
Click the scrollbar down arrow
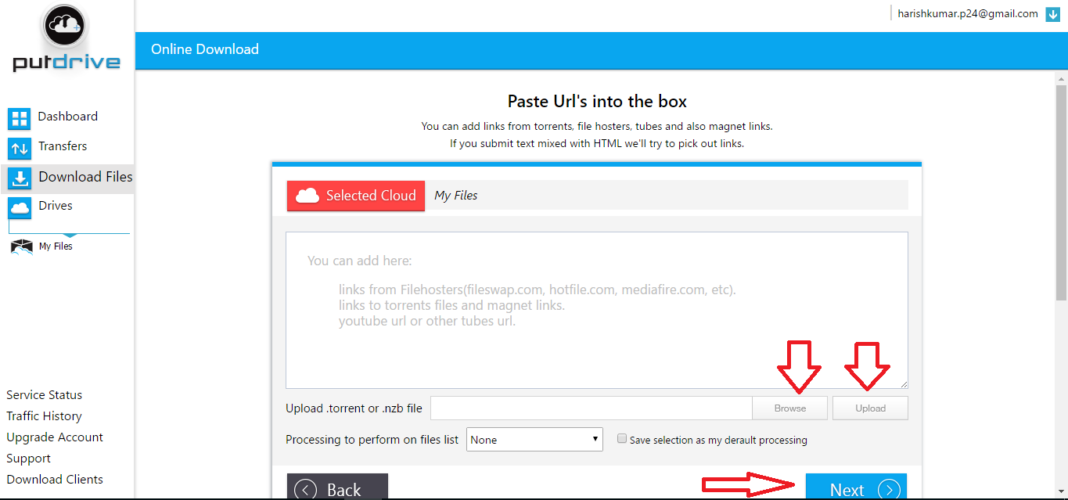tap(1061, 490)
